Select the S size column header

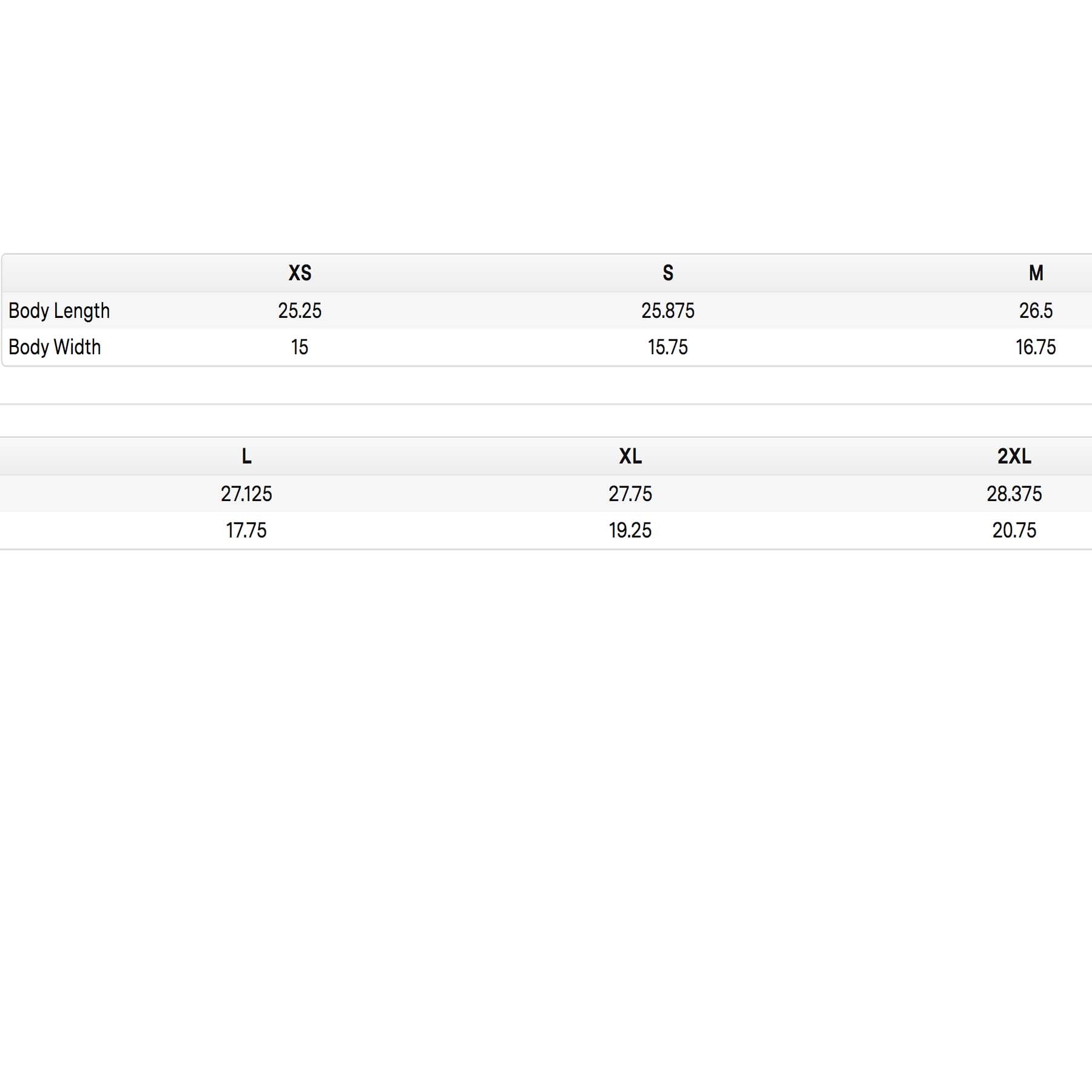click(668, 273)
